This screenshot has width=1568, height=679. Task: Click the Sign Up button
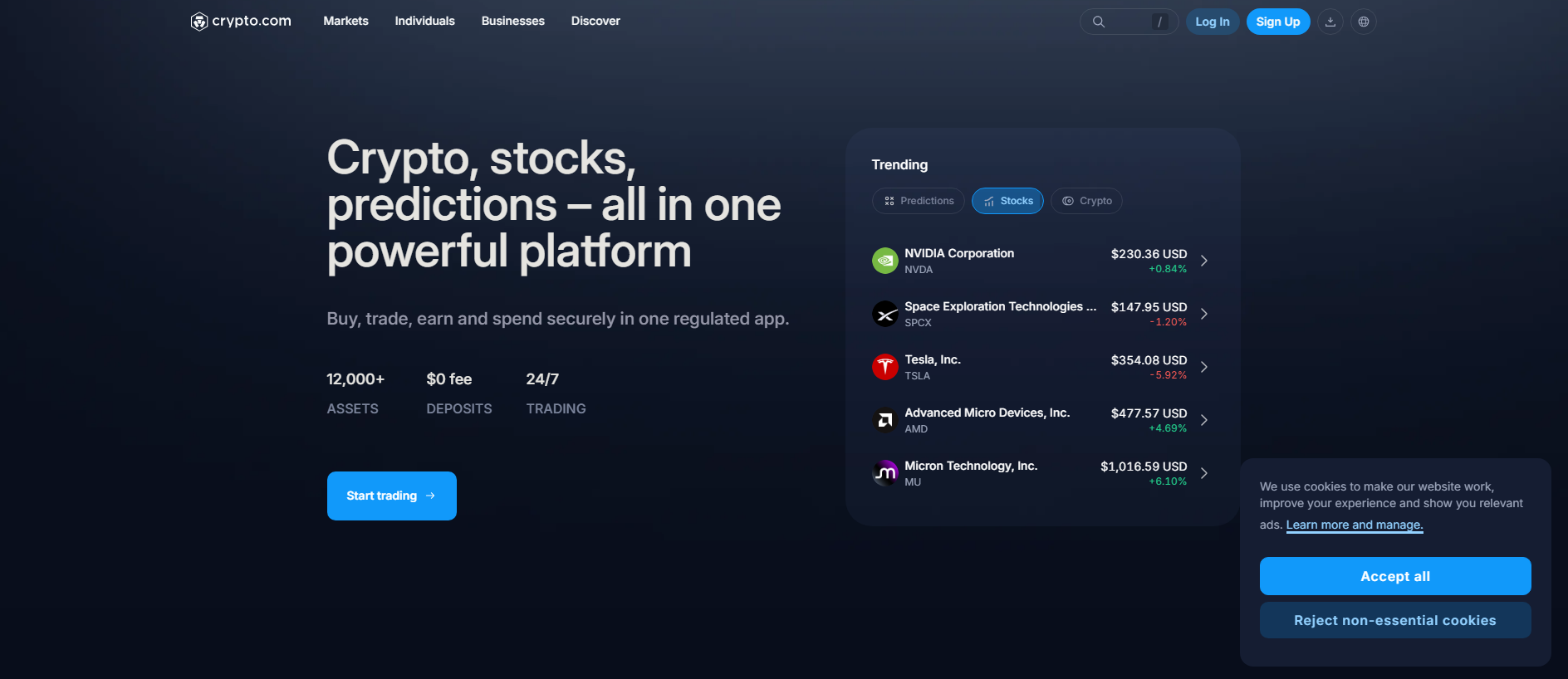click(x=1278, y=22)
